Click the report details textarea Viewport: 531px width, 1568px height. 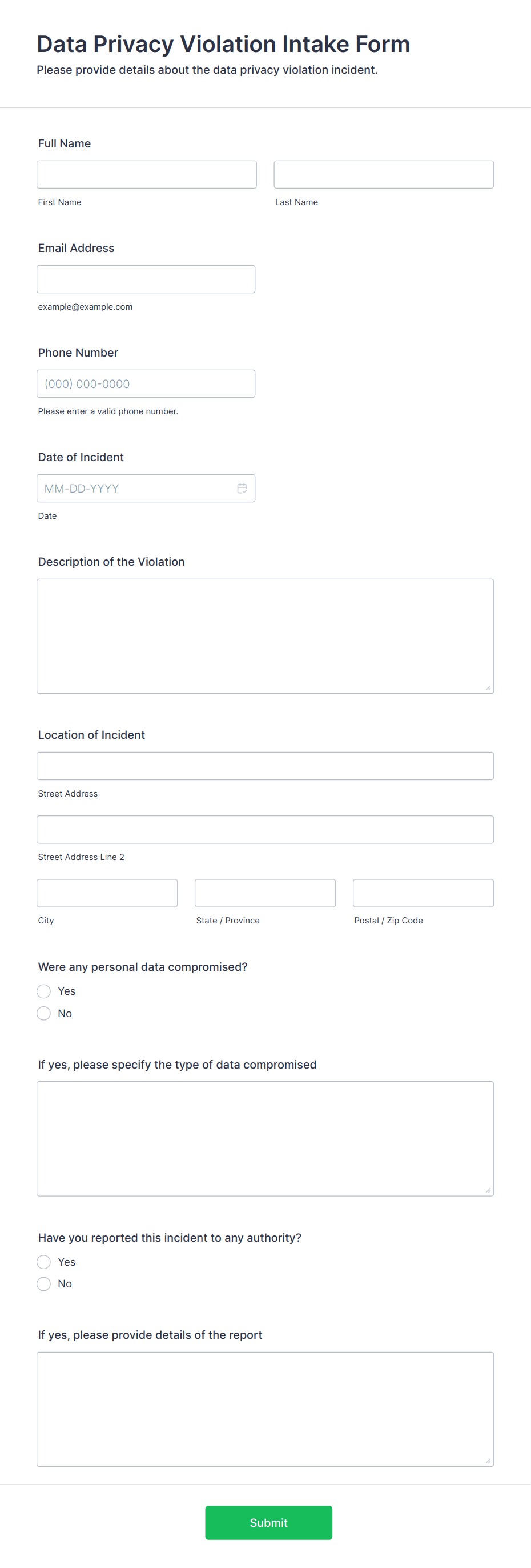[x=264, y=1409]
